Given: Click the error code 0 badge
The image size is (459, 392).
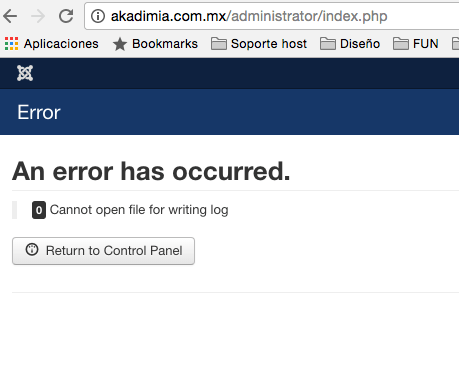Looking at the screenshot, I should (39, 210).
